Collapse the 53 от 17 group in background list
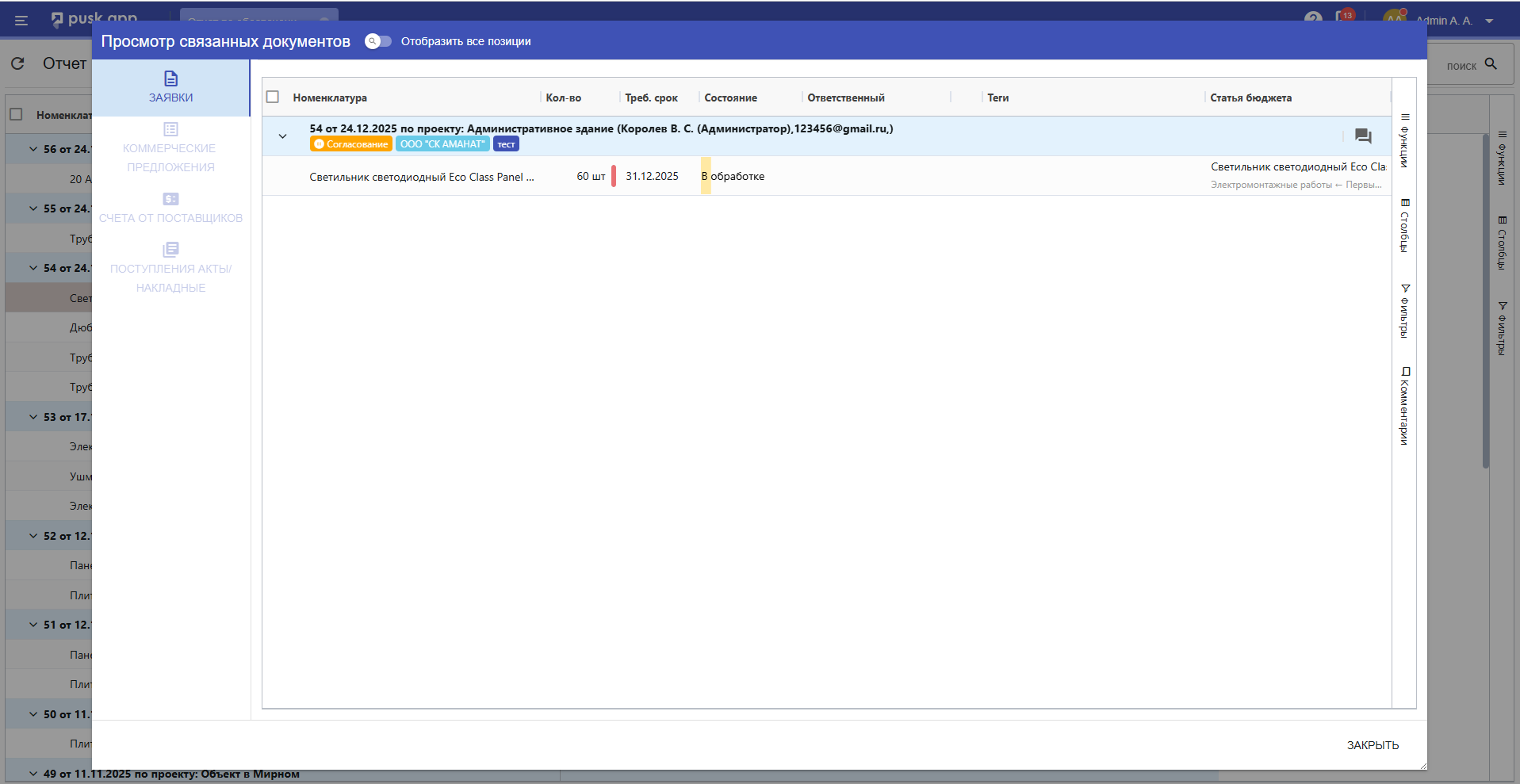This screenshot has width=1520, height=784. point(33,417)
